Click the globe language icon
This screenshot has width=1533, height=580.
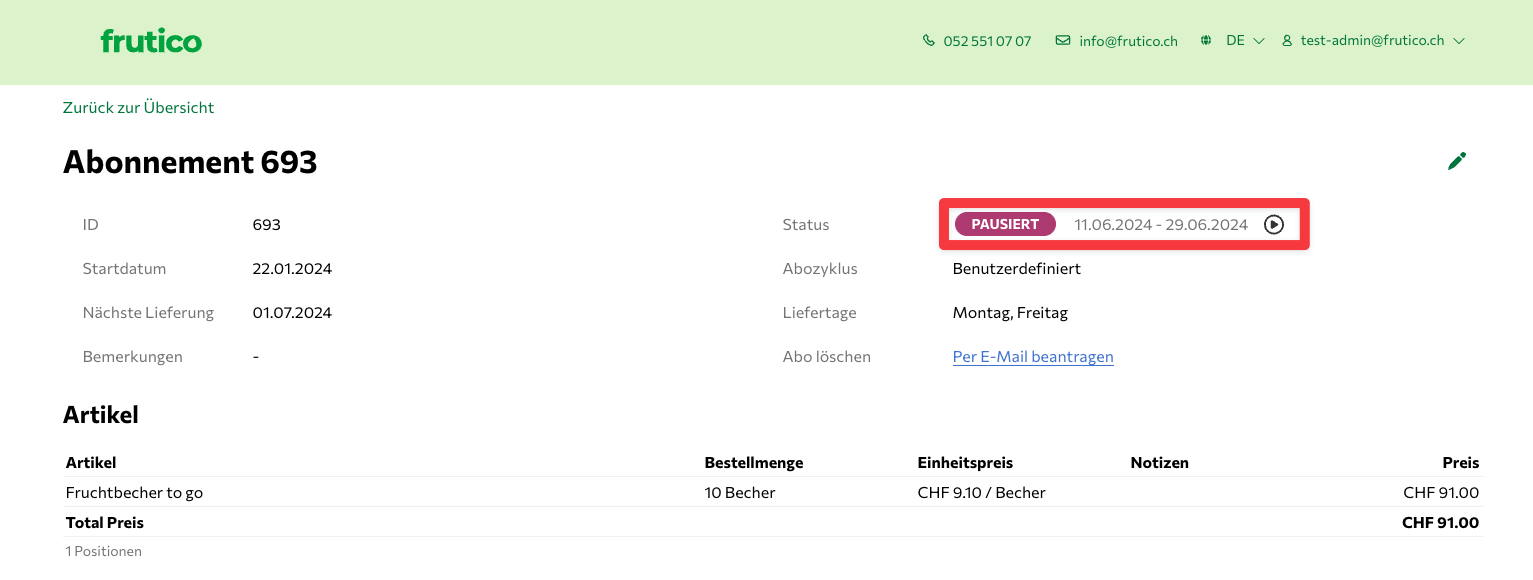(1207, 41)
